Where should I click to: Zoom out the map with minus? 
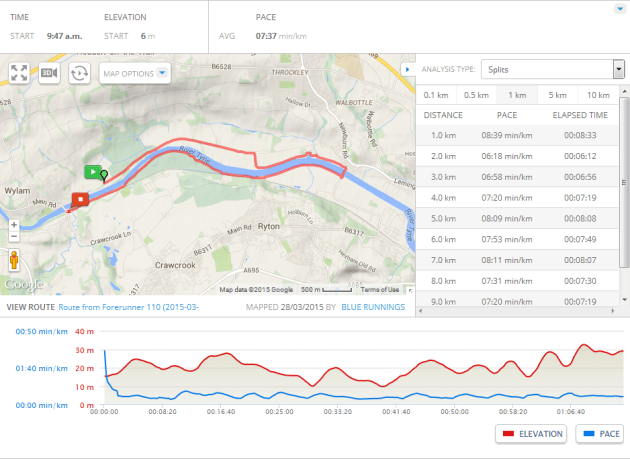14,240
